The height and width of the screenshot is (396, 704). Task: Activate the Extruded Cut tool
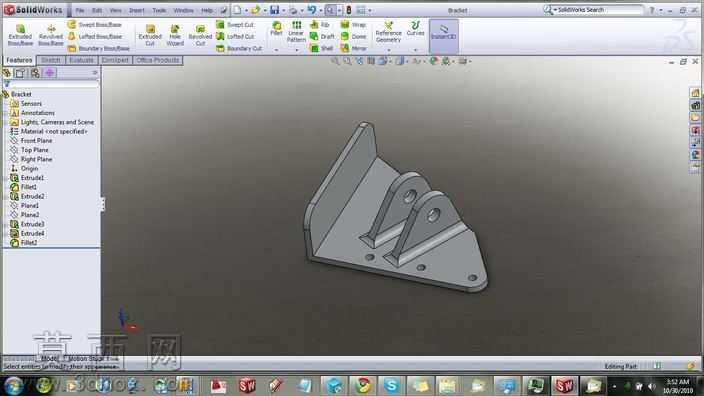pos(150,35)
